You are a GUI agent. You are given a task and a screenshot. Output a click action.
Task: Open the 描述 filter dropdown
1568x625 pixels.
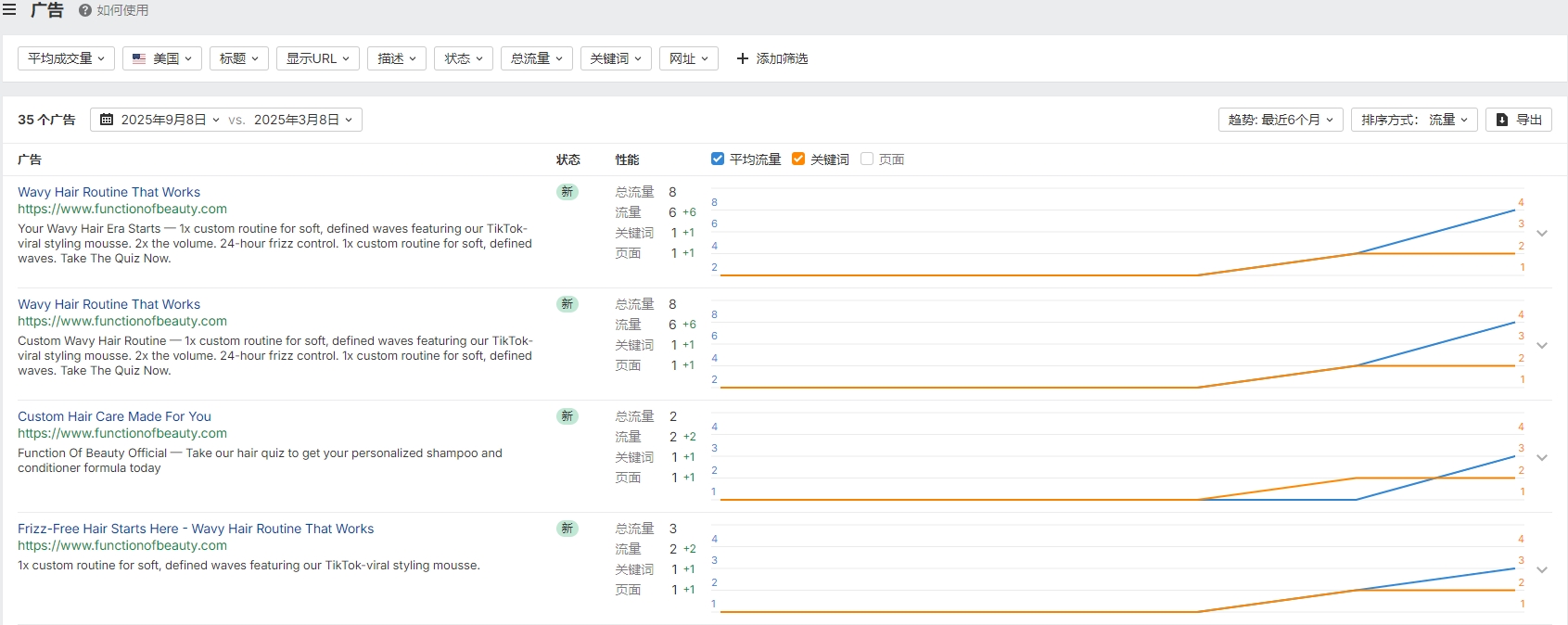point(397,58)
